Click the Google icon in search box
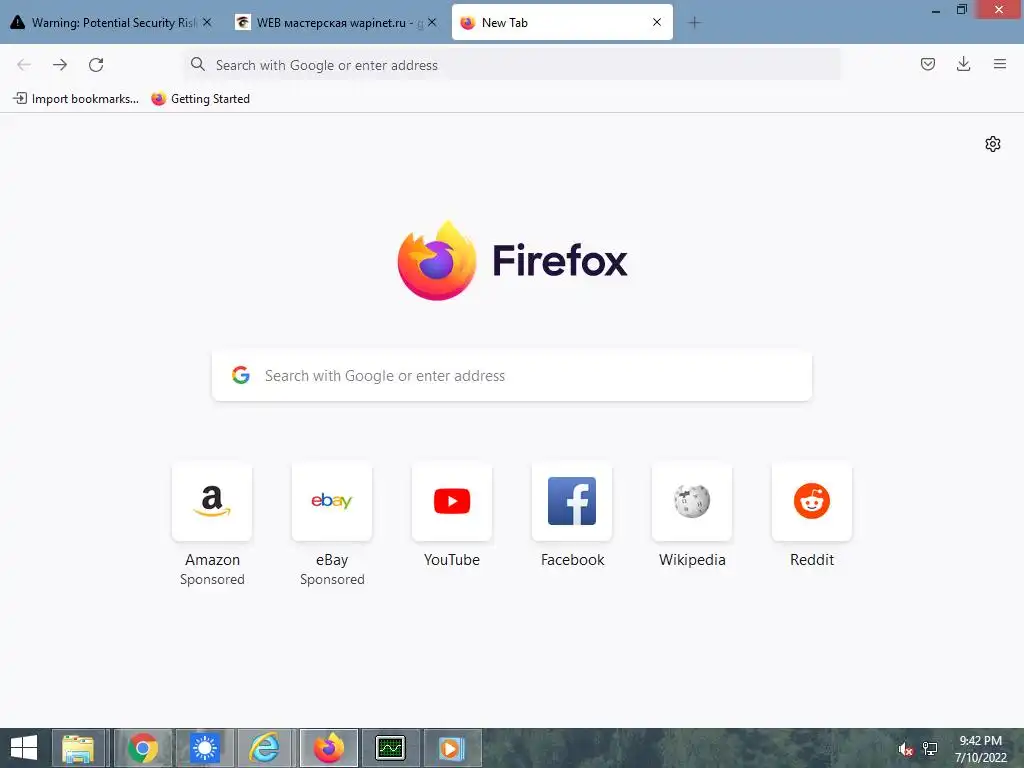Screen dimensions: 1024x768 241,375
